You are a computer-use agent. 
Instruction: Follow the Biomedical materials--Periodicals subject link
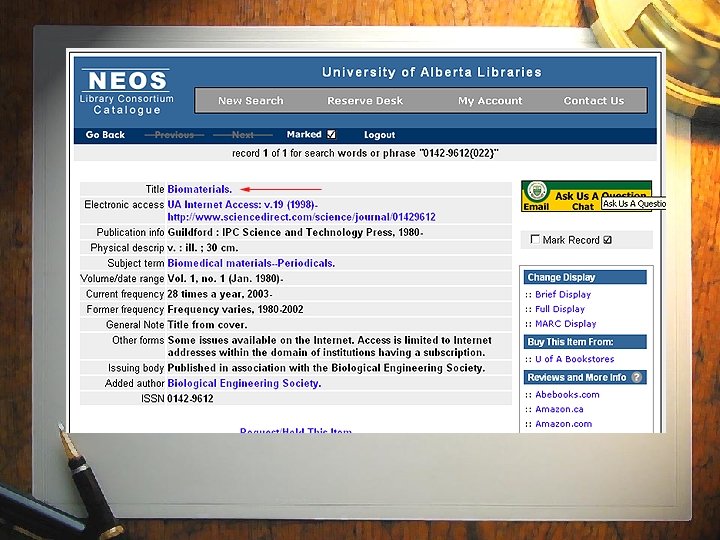pos(251,263)
